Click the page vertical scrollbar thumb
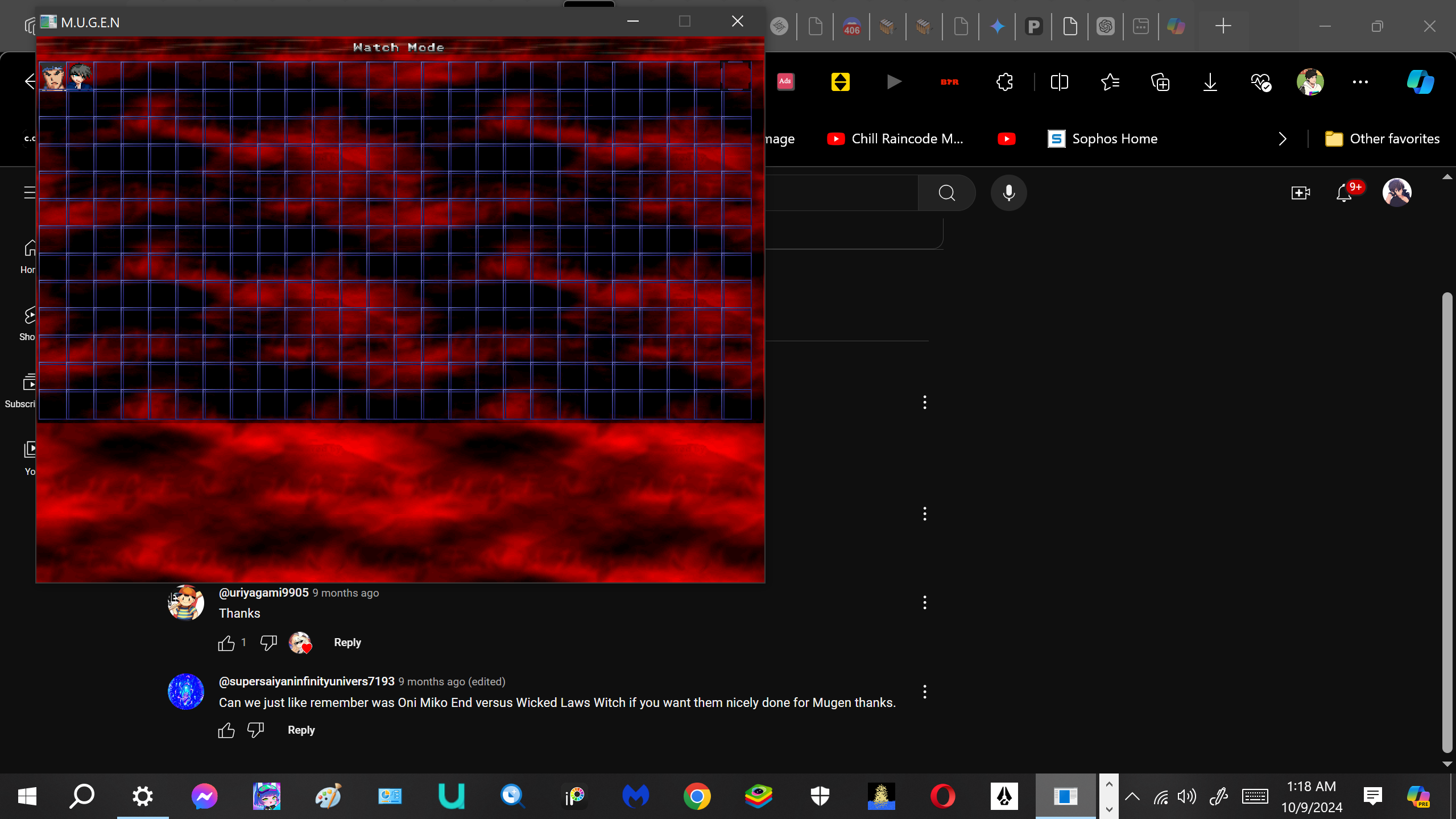Image resolution: width=1456 pixels, height=819 pixels. click(x=1447, y=523)
